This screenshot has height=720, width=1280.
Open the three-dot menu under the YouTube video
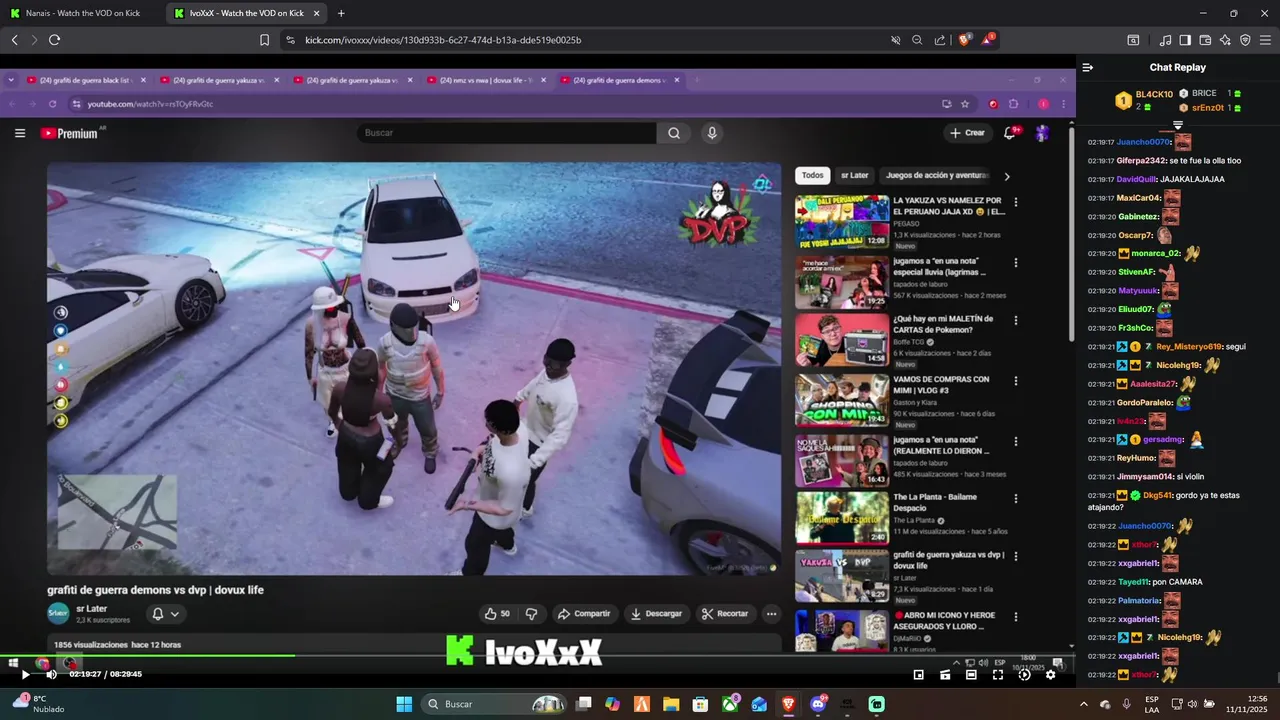(x=771, y=613)
